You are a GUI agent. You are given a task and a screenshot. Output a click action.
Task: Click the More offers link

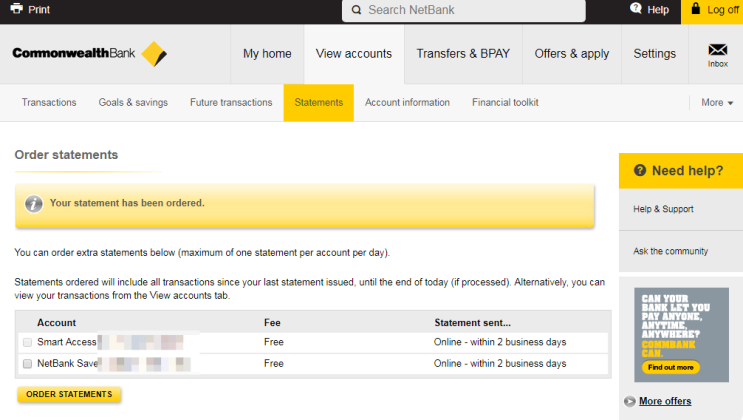point(665,401)
